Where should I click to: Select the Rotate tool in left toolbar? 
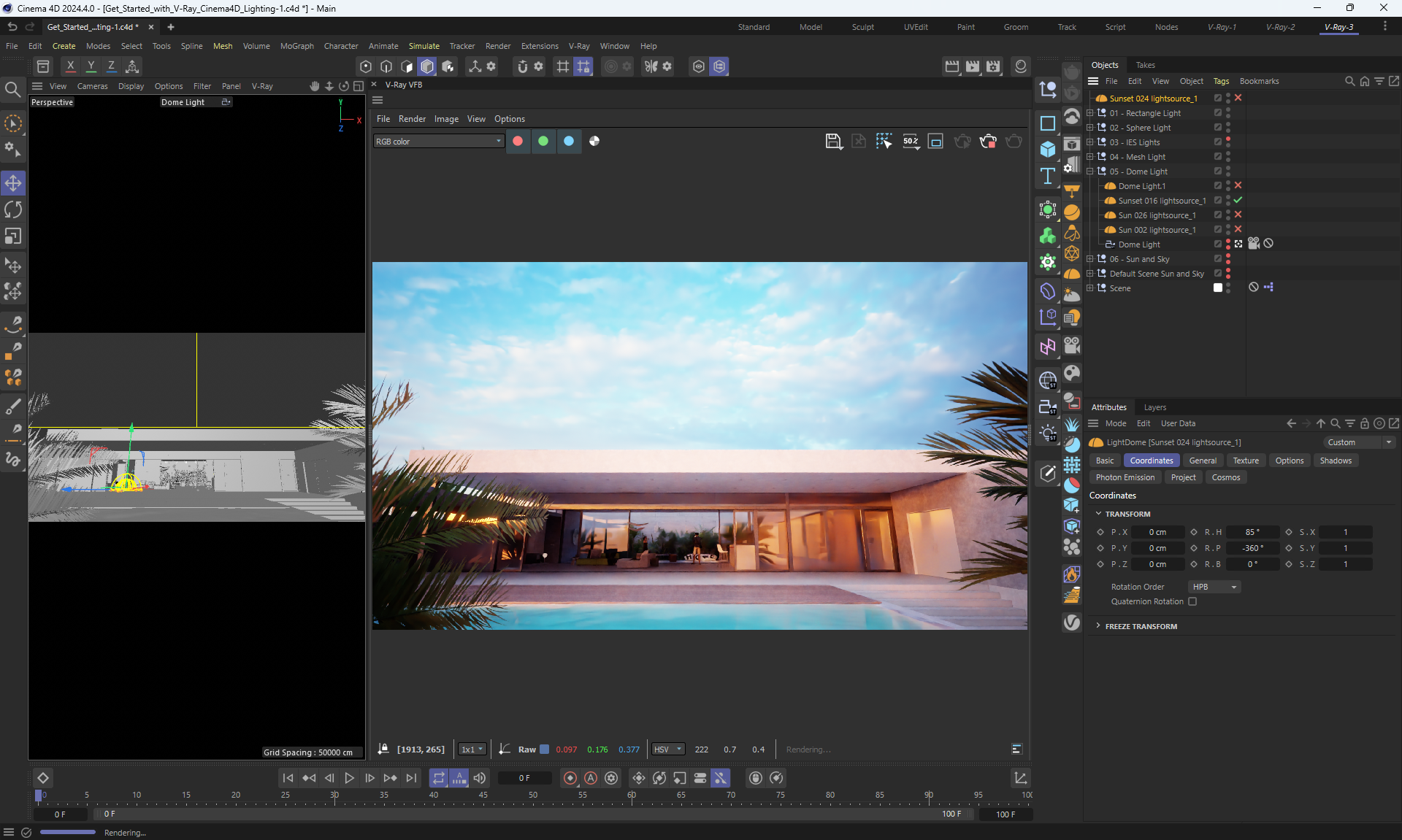pos(13,209)
